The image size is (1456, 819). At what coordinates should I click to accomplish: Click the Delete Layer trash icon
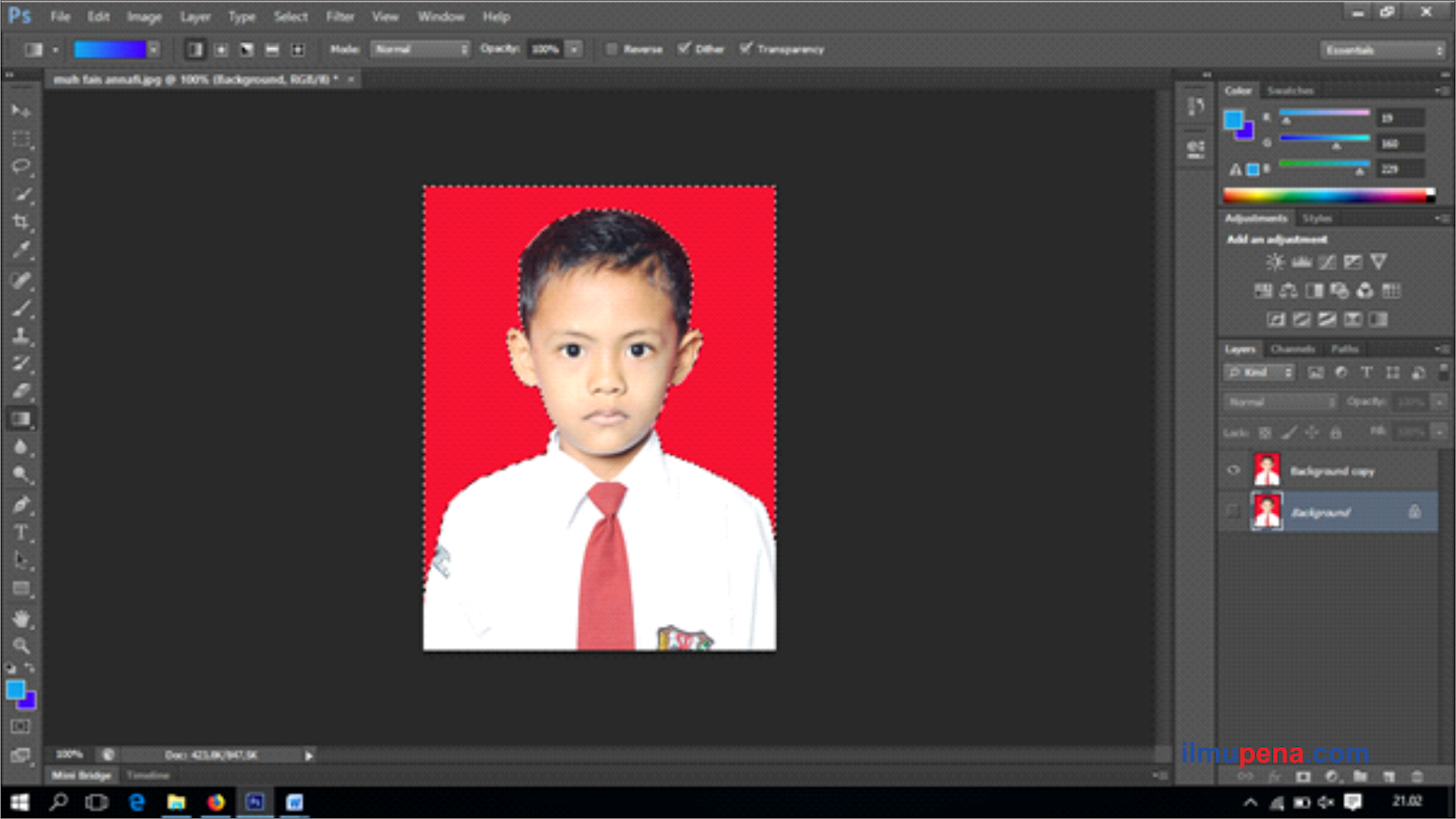click(1417, 776)
